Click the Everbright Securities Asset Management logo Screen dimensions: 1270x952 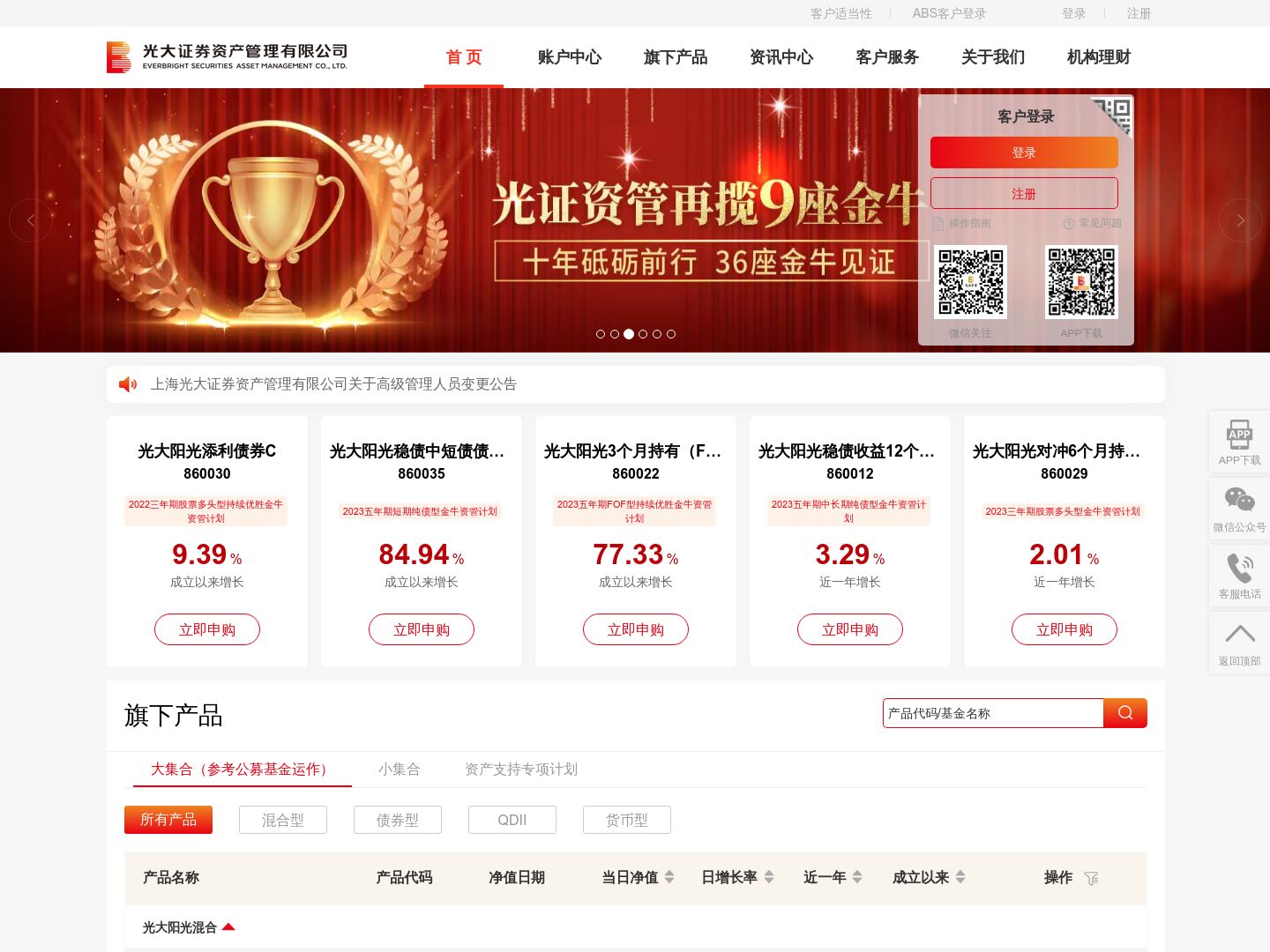point(228,57)
